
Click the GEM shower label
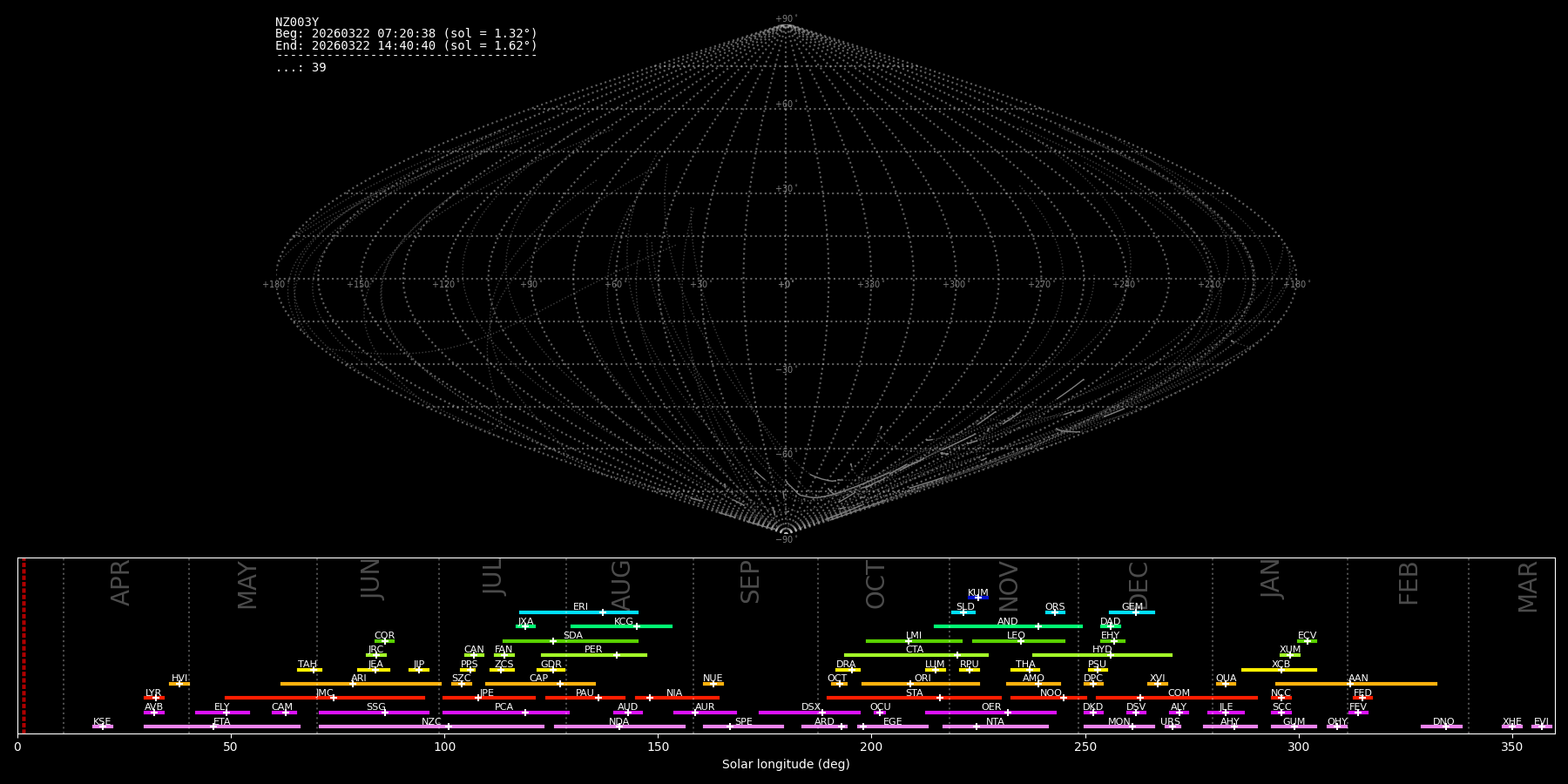coord(1132,607)
